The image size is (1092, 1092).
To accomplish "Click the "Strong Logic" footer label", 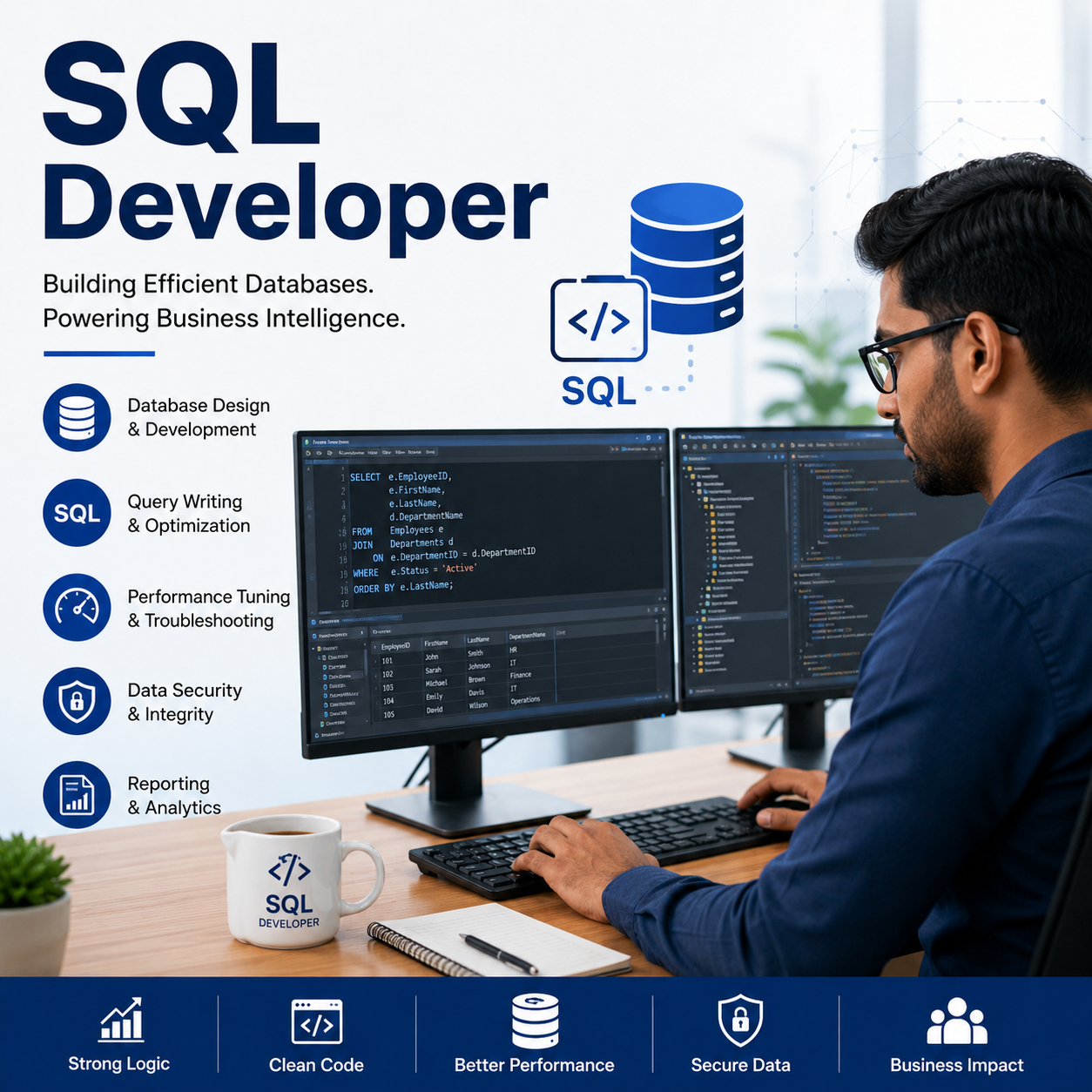I will coord(119,1064).
